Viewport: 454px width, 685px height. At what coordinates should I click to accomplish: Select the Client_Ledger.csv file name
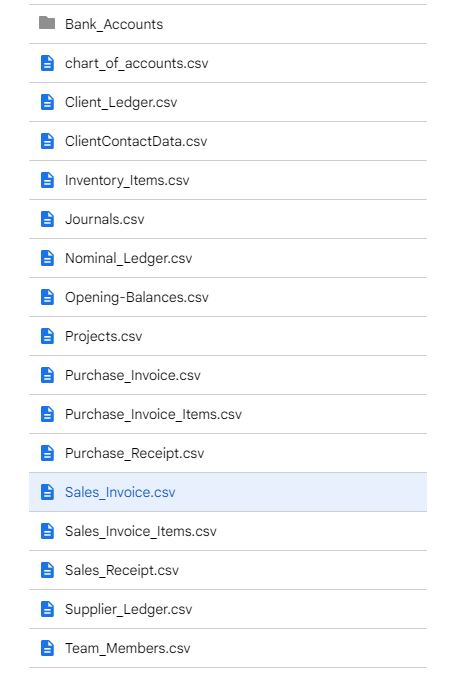click(x=121, y=103)
